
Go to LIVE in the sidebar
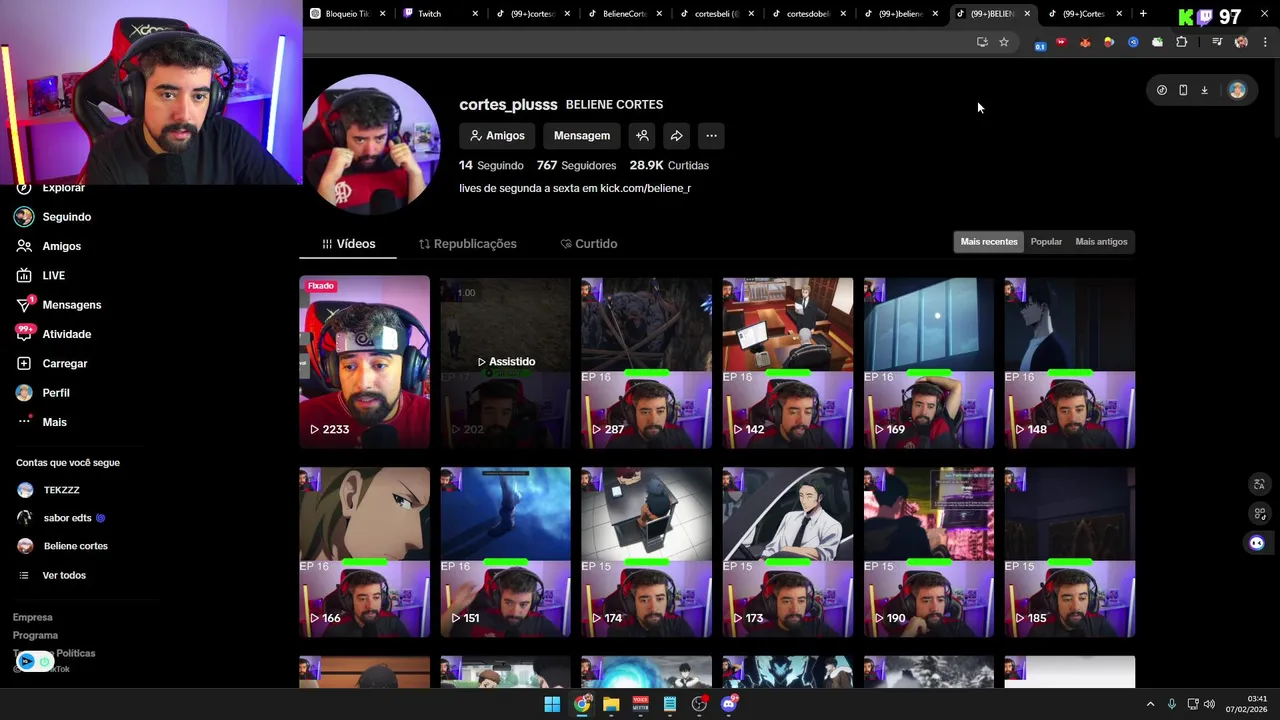click(53, 275)
